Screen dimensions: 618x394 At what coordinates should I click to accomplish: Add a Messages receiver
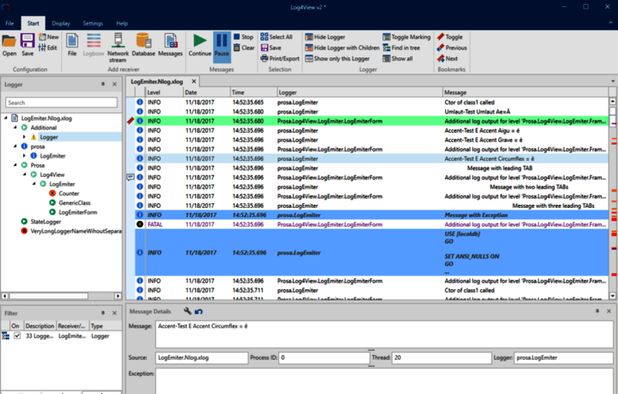pos(170,45)
